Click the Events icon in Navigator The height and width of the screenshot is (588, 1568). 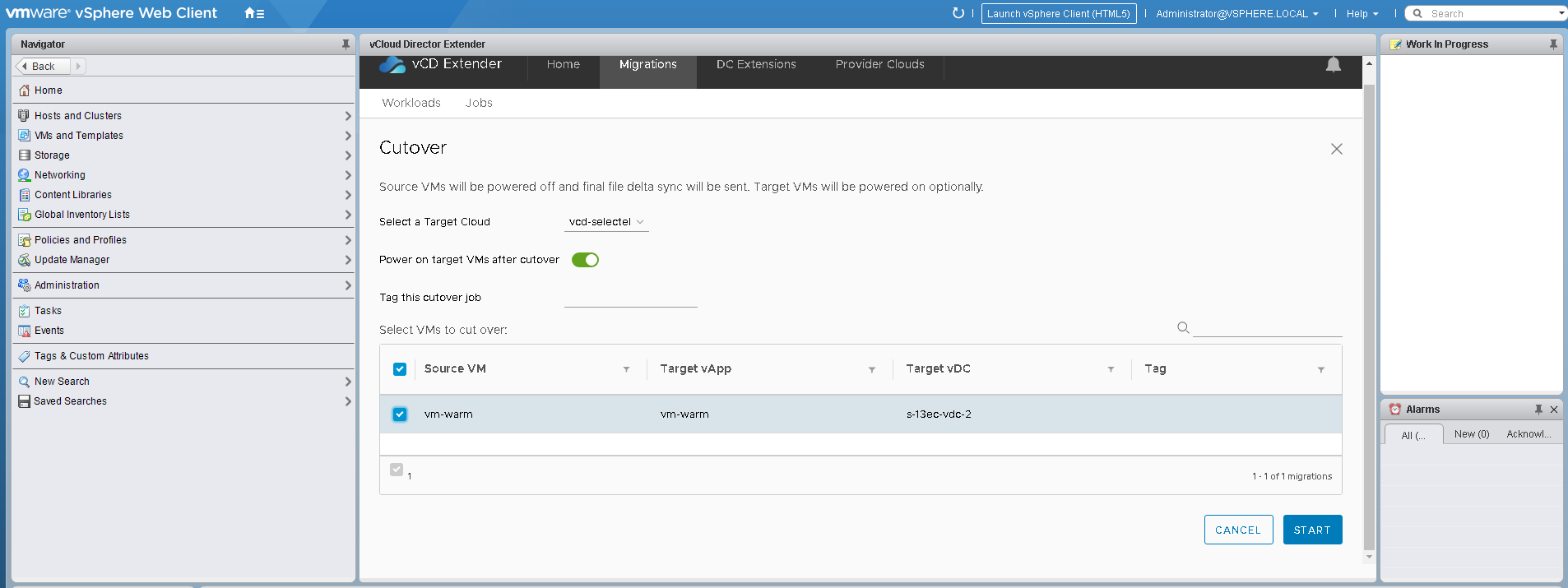[24, 331]
